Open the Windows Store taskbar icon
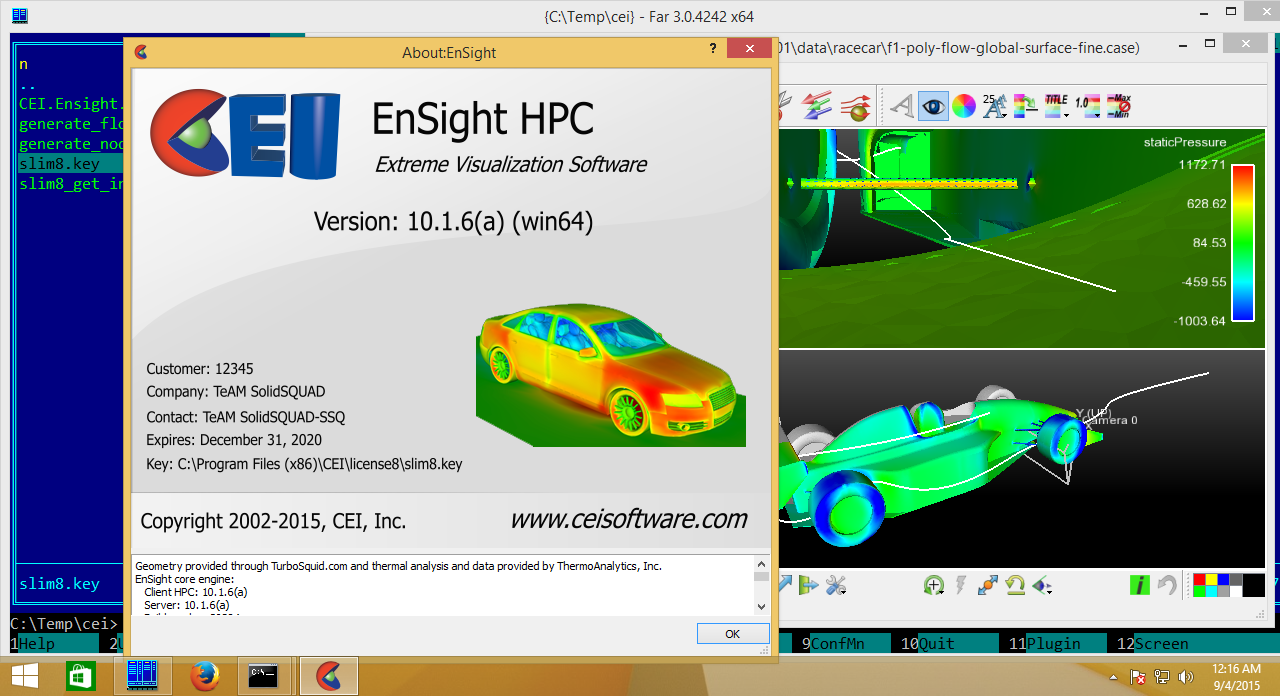The height and width of the screenshot is (696, 1280). pos(80,676)
